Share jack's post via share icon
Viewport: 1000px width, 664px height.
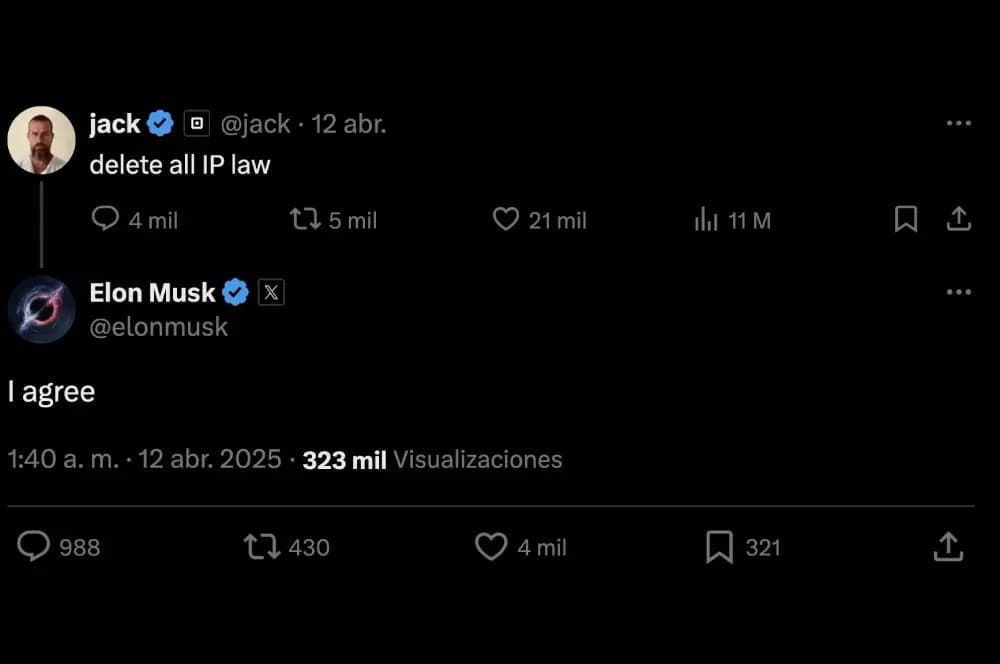[x=958, y=219]
